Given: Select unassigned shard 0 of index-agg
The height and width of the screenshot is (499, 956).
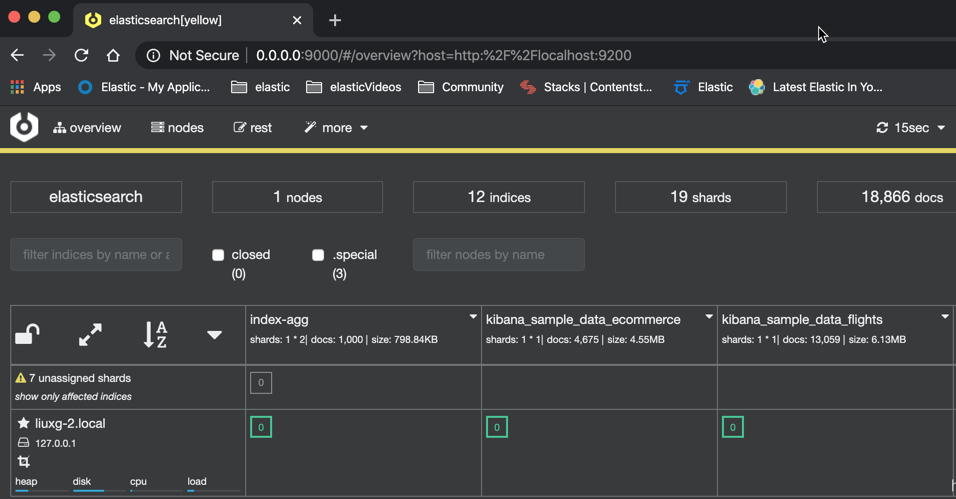Looking at the screenshot, I should (x=261, y=383).
